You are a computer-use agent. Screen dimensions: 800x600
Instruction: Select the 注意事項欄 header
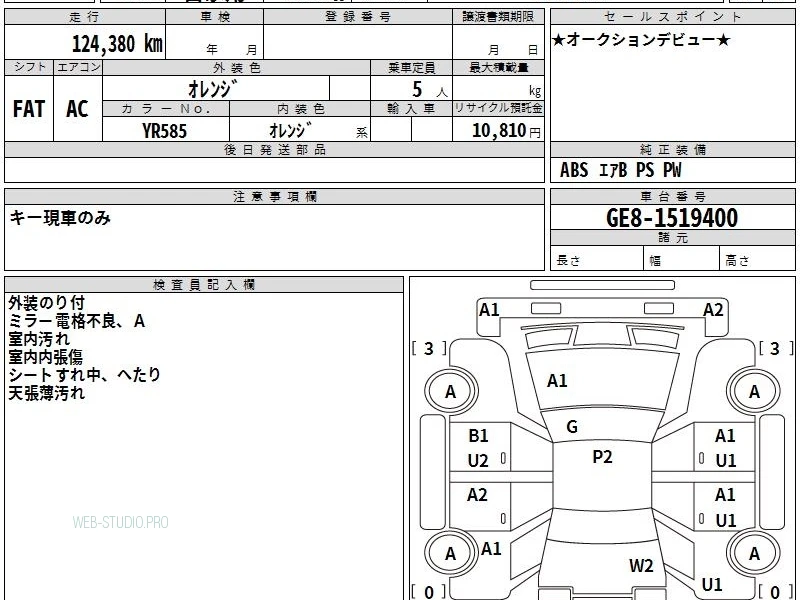pos(274,196)
